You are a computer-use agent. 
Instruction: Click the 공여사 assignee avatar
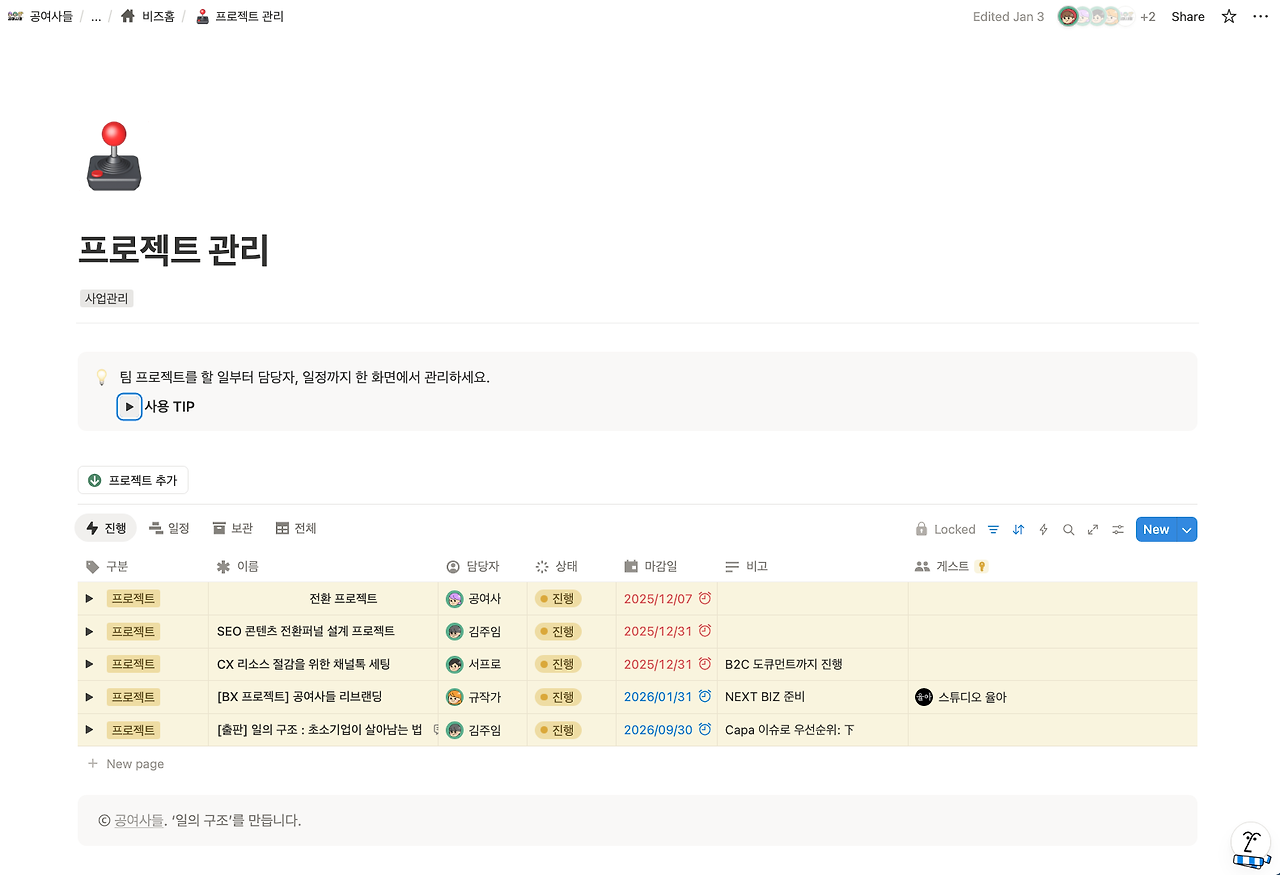tap(455, 599)
